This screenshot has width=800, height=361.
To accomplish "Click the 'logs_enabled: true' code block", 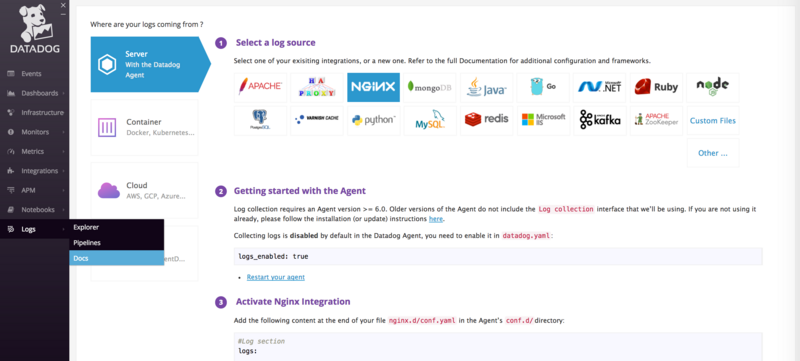I will point(498,256).
